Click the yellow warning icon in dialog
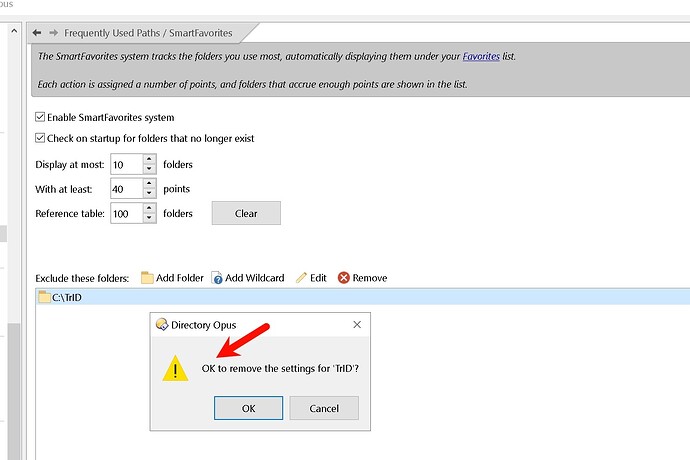This screenshot has height=460, width=690. [176, 369]
